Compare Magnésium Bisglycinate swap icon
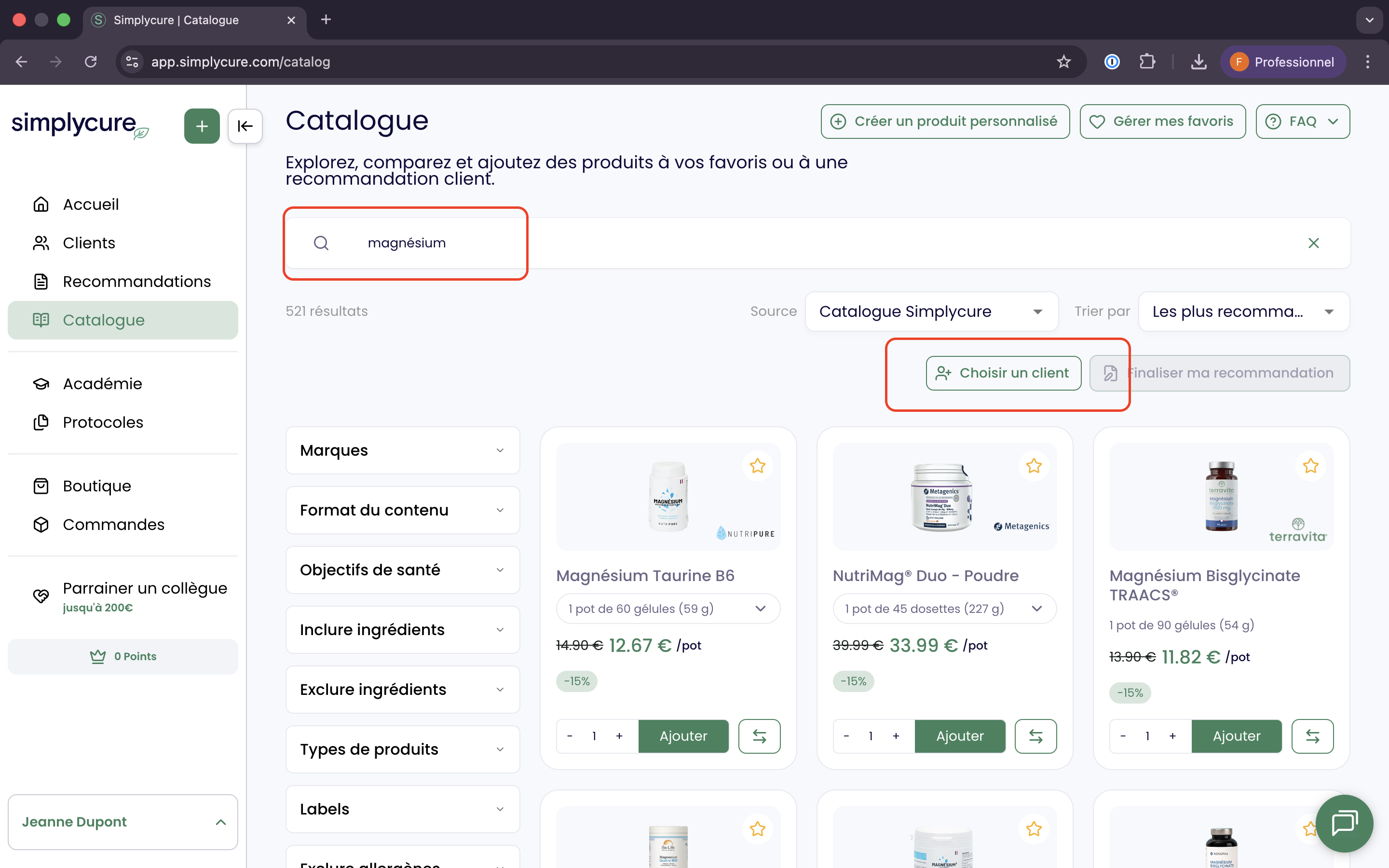The height and width of the screenshot is (868, 1389). point(1313,736)
